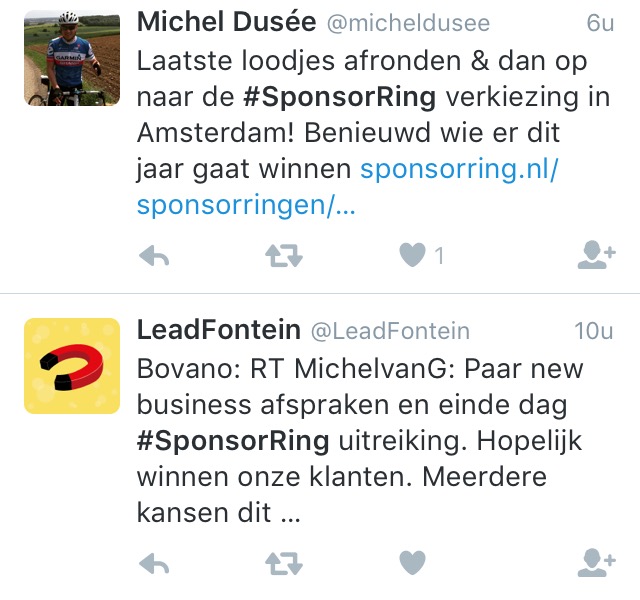Follow Michel Dusée via add-person icon
The width and height of the screenshot is (640, 600).
click(596, 255)
